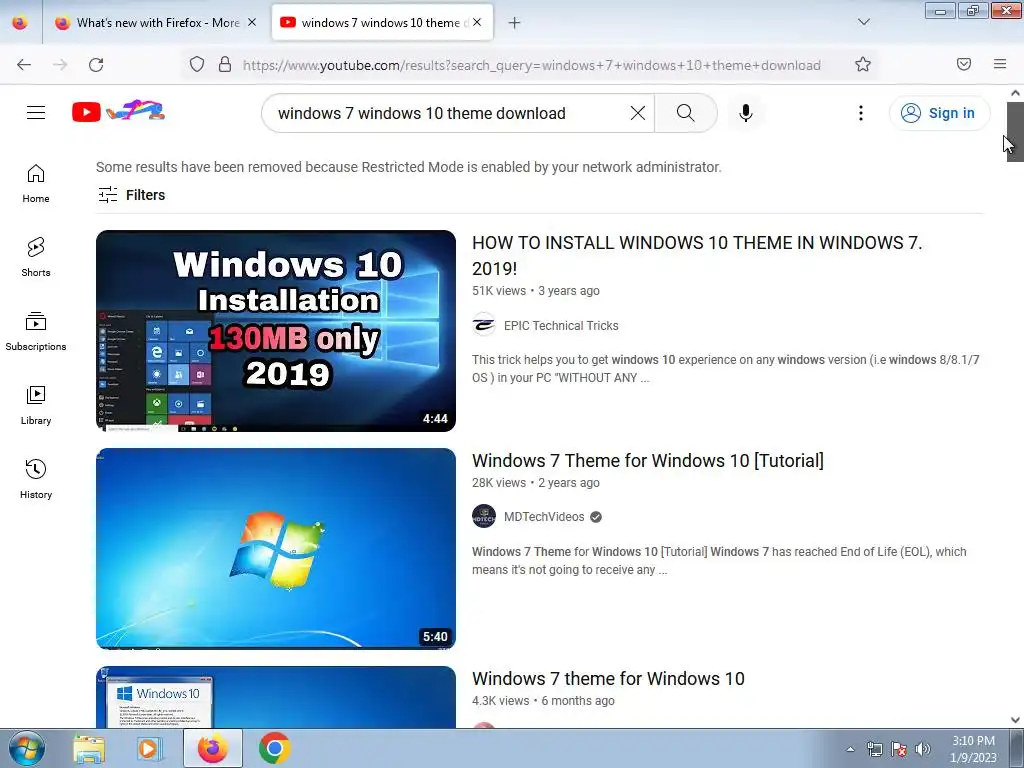
Task: Open History in the sidebar
Action: (x=36, y=479)
